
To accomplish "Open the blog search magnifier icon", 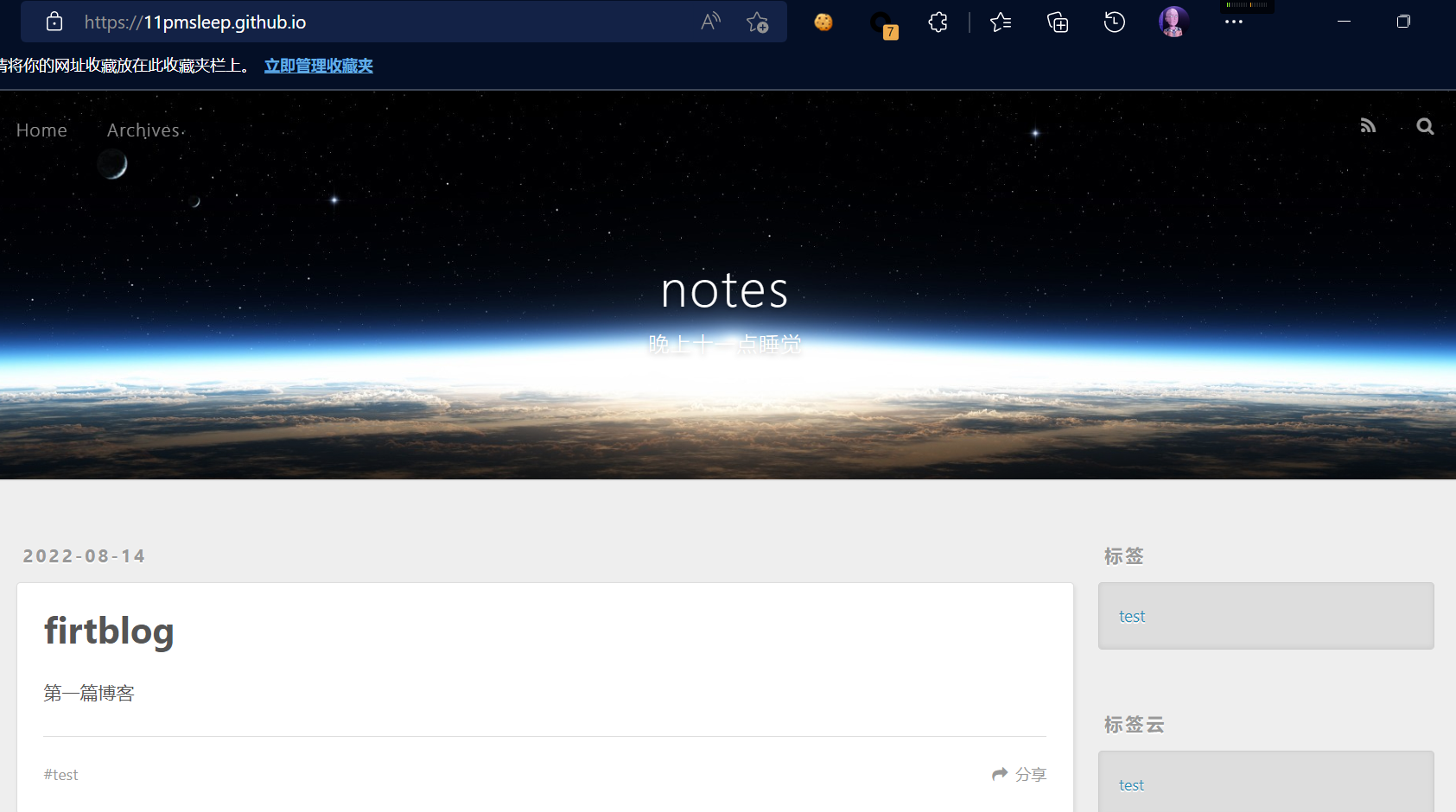I will click(x=1425, y=126).
